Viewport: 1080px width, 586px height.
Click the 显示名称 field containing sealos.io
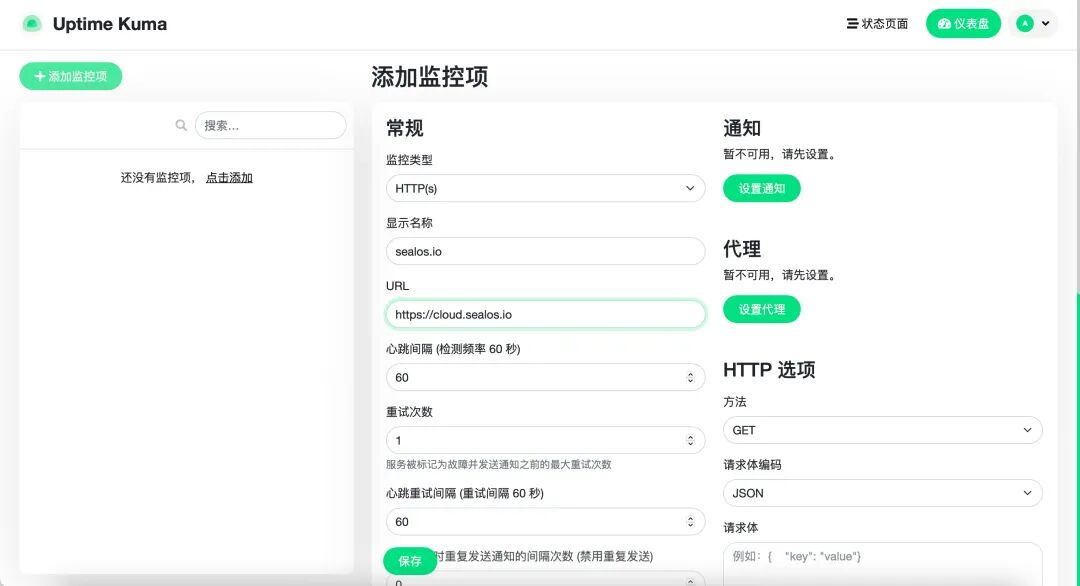click(x=546, y=251)
